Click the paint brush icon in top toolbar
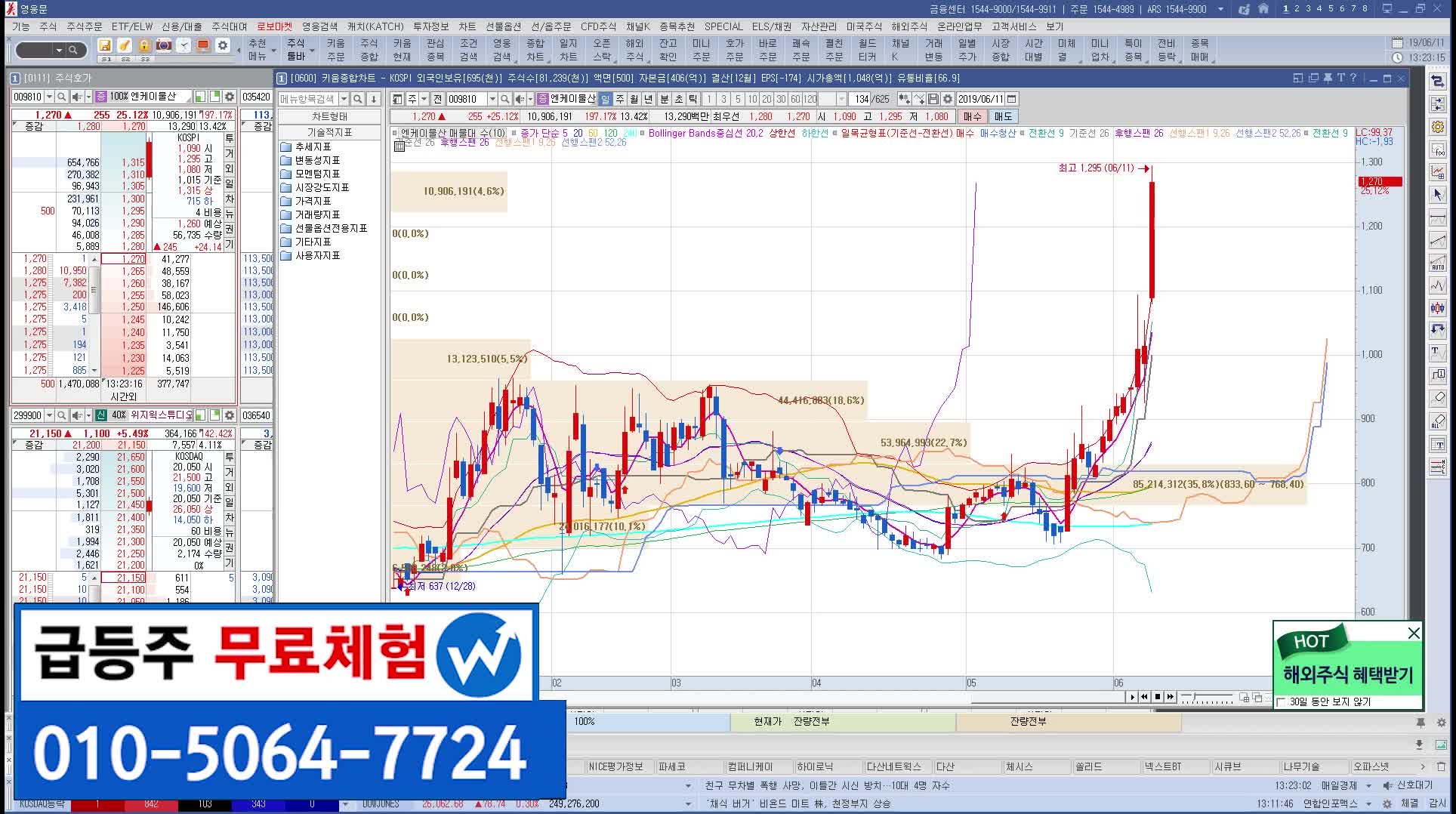This screenshot has width=1456, height=814. coord(125,45)
